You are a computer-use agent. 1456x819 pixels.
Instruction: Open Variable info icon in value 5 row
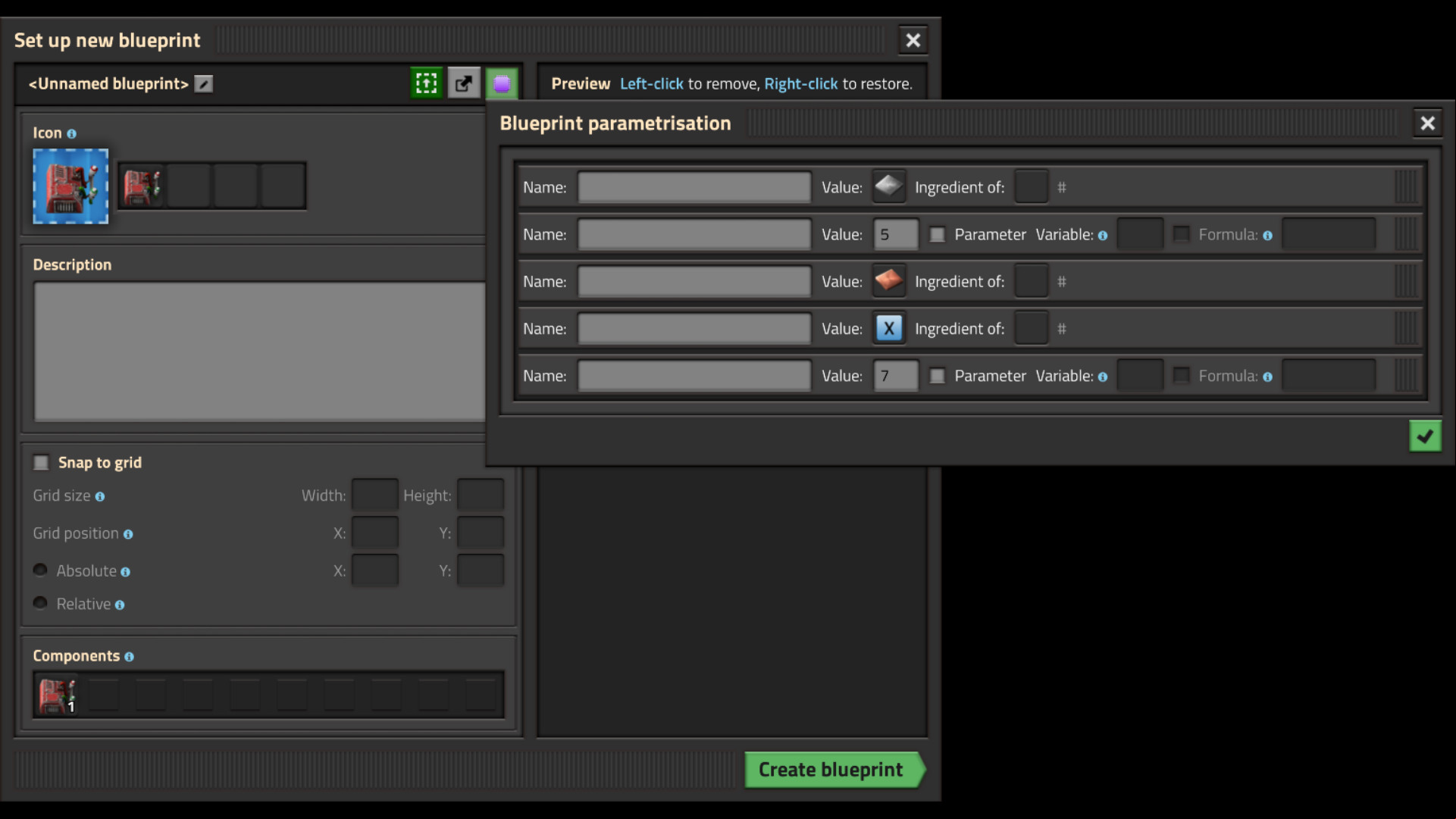pyautogui.click(x=1103, y=236)
